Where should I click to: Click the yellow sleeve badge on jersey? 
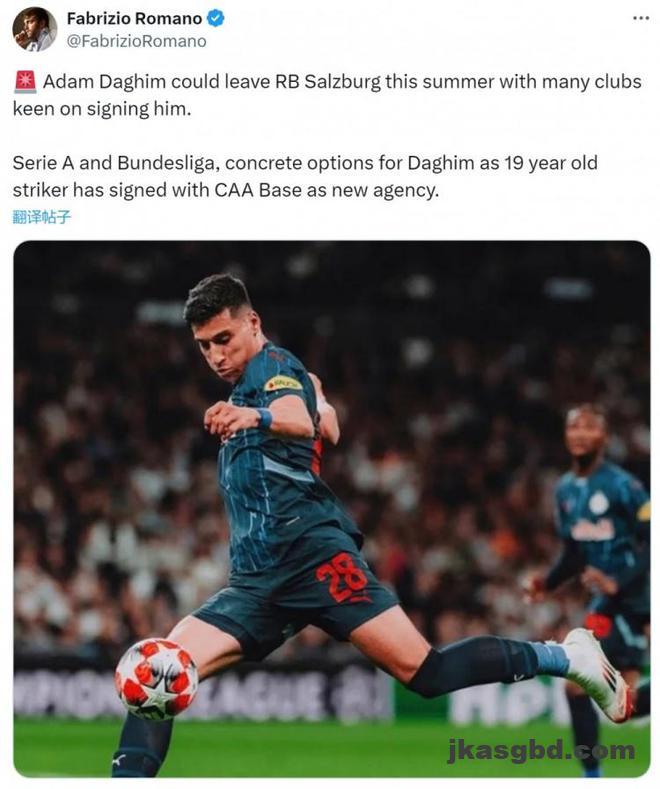pos(283,384)
